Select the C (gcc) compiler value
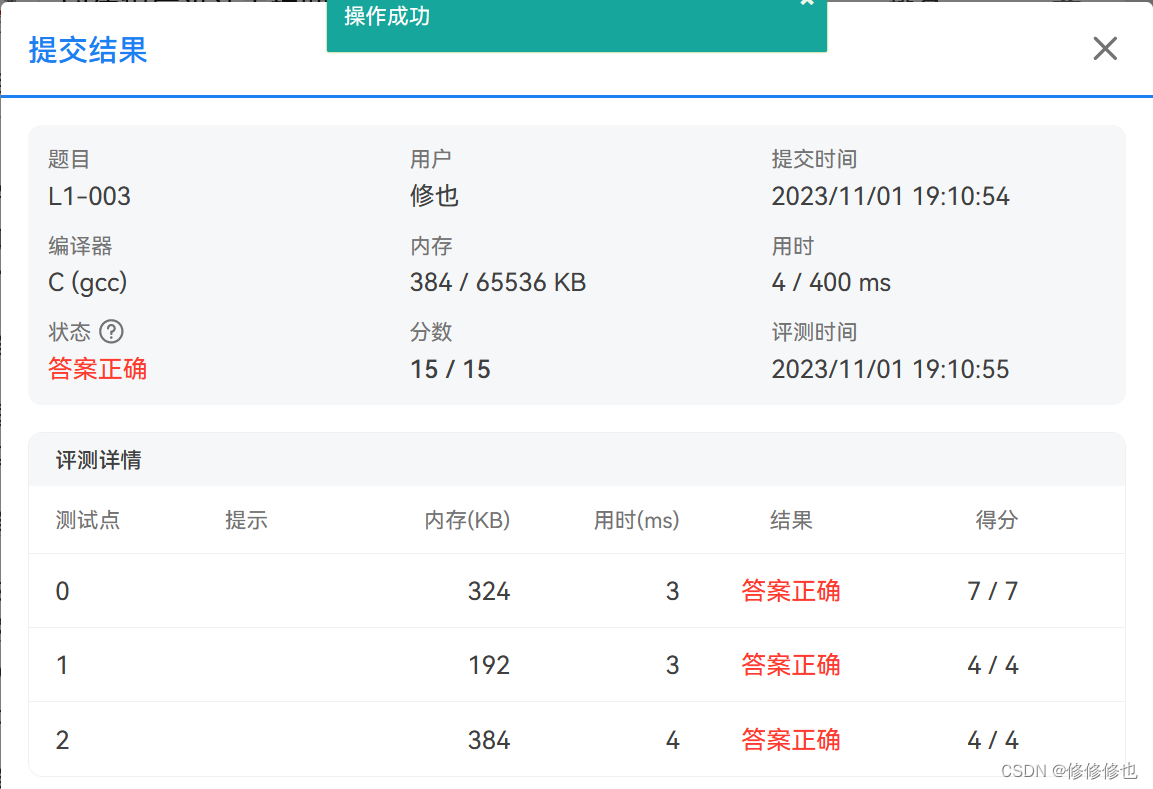The image size is (1153, 789). pyautogui.click(x=88, y=283)
